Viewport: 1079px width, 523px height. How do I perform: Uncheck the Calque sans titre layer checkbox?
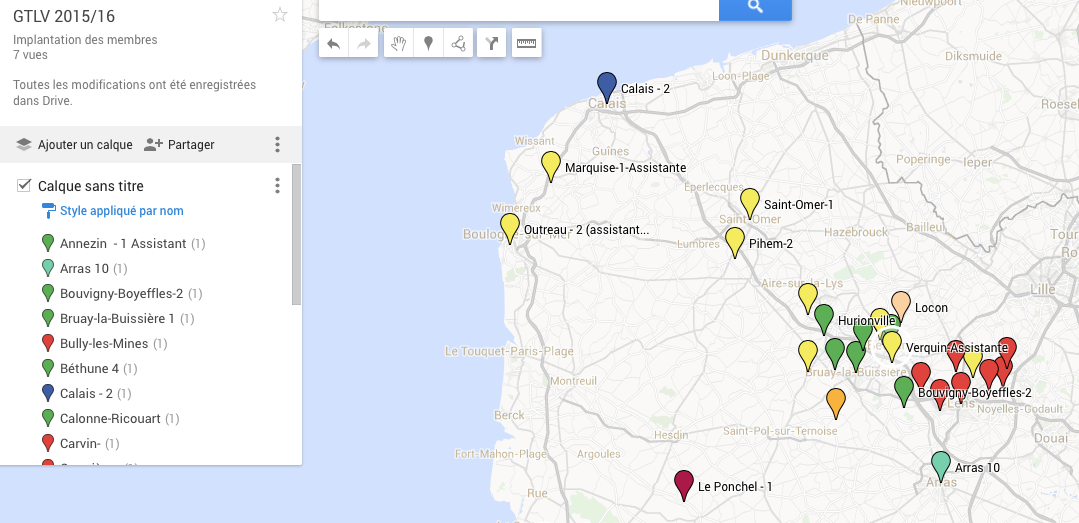point(24,186)
